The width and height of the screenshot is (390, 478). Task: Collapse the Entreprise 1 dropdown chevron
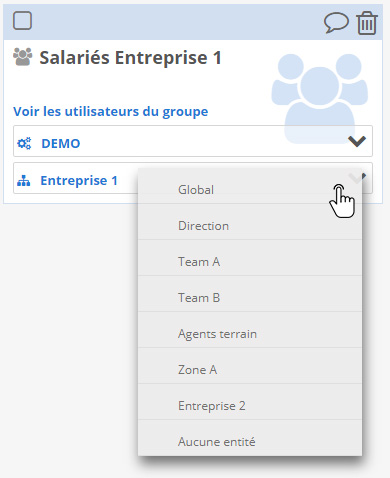pos(357,178)
